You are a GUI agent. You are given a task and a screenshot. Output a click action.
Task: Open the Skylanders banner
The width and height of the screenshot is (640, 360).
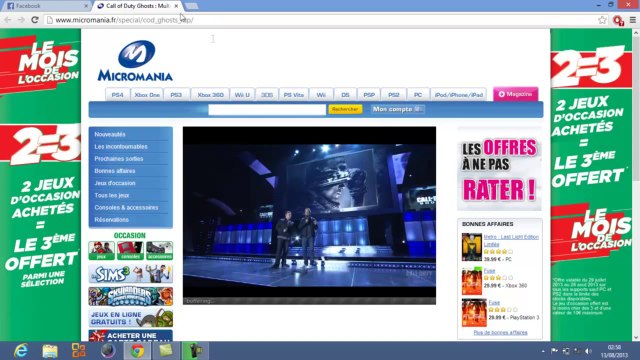[131, 296]
